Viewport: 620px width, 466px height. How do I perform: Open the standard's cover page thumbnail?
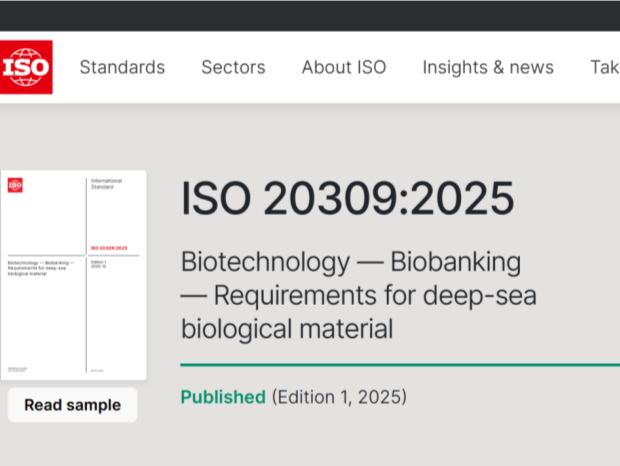click(74, 275)
